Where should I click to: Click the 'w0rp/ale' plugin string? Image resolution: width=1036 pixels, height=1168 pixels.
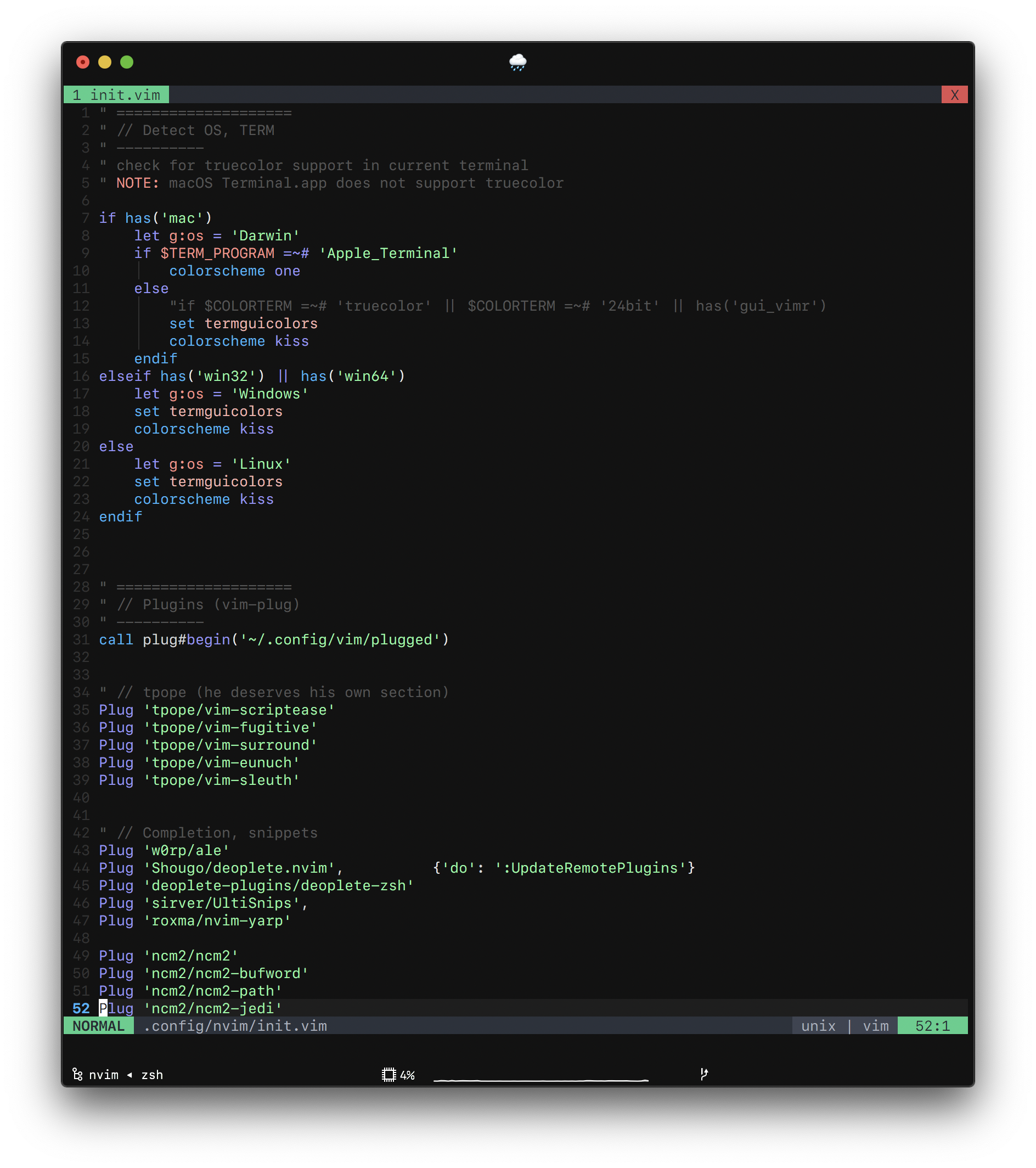[186, 850]
